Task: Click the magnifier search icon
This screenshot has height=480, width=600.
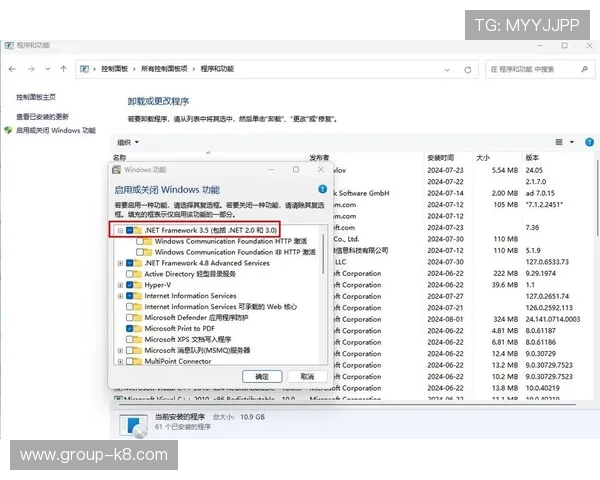Action: [x=584, y=69]
